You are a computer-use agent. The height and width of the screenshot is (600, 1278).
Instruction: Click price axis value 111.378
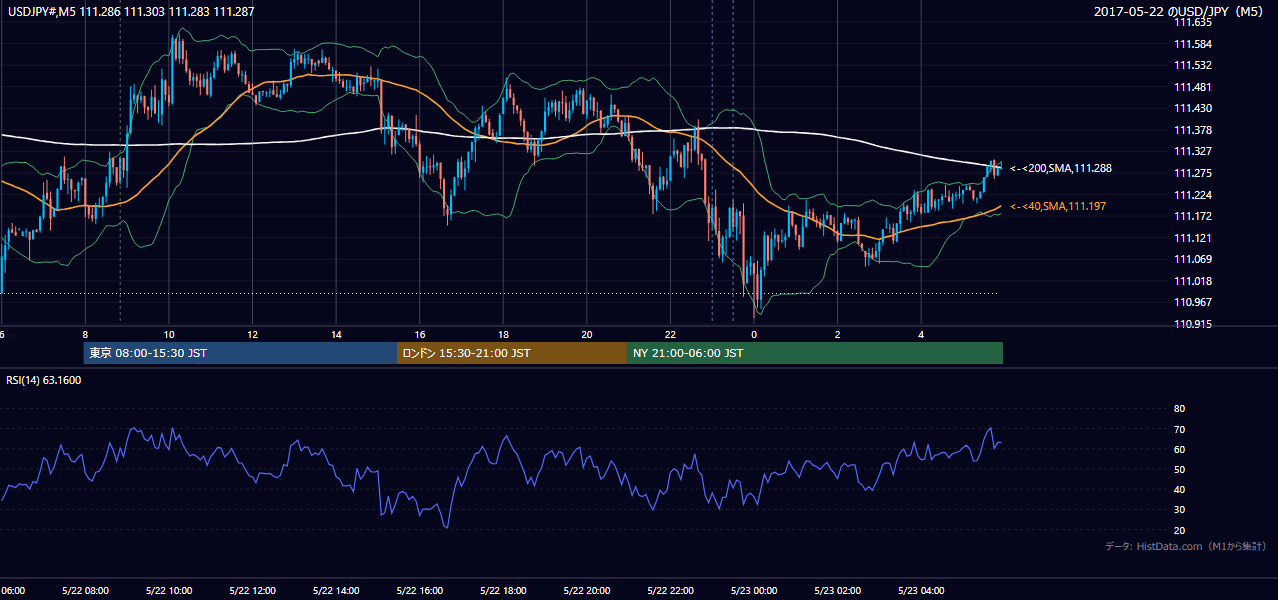coord(1194,130)
